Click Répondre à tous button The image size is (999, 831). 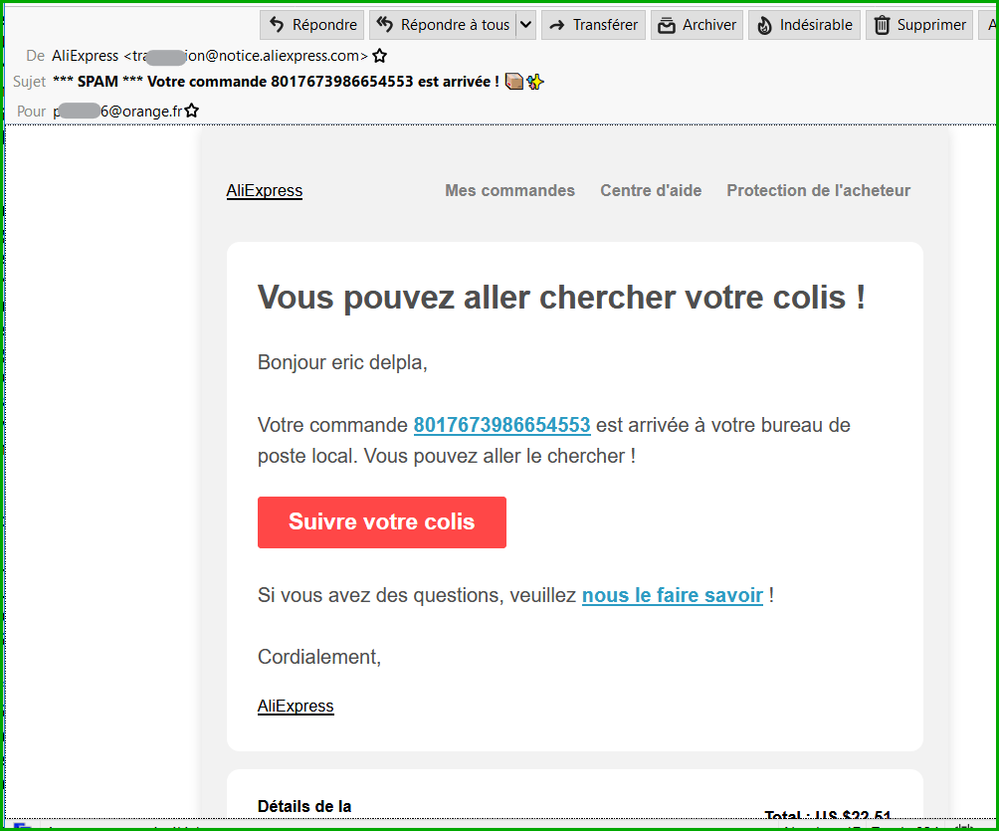point(442,25)
